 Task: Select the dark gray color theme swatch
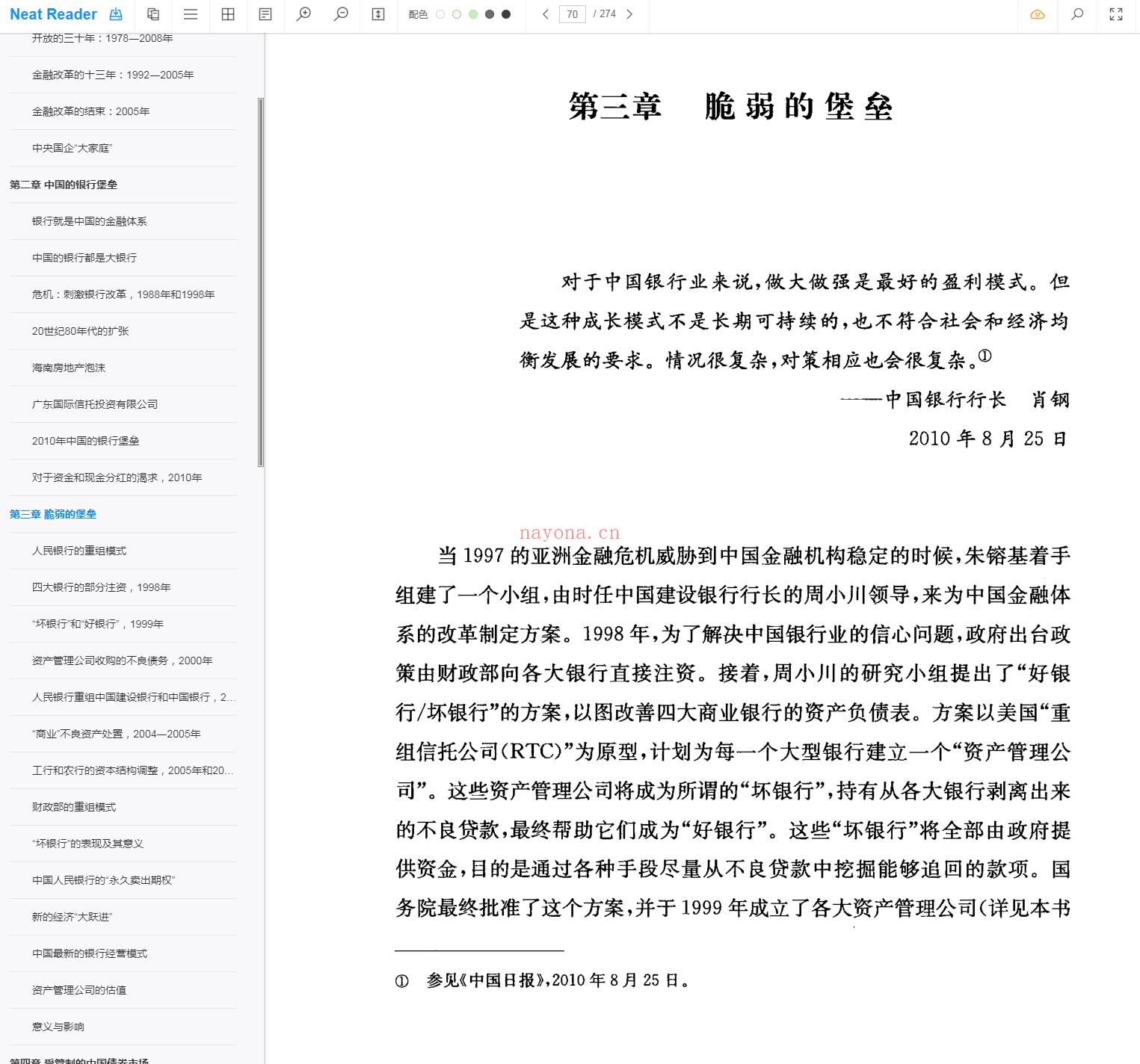click(x=490, y=14)
